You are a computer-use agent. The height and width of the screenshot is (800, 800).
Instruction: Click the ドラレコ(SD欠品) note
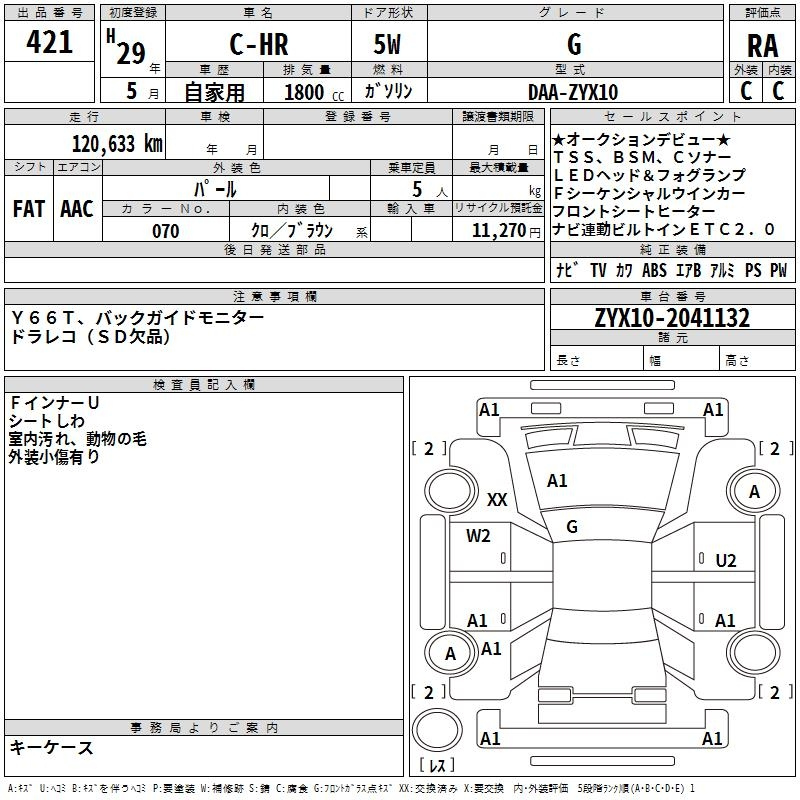[90, 336]
